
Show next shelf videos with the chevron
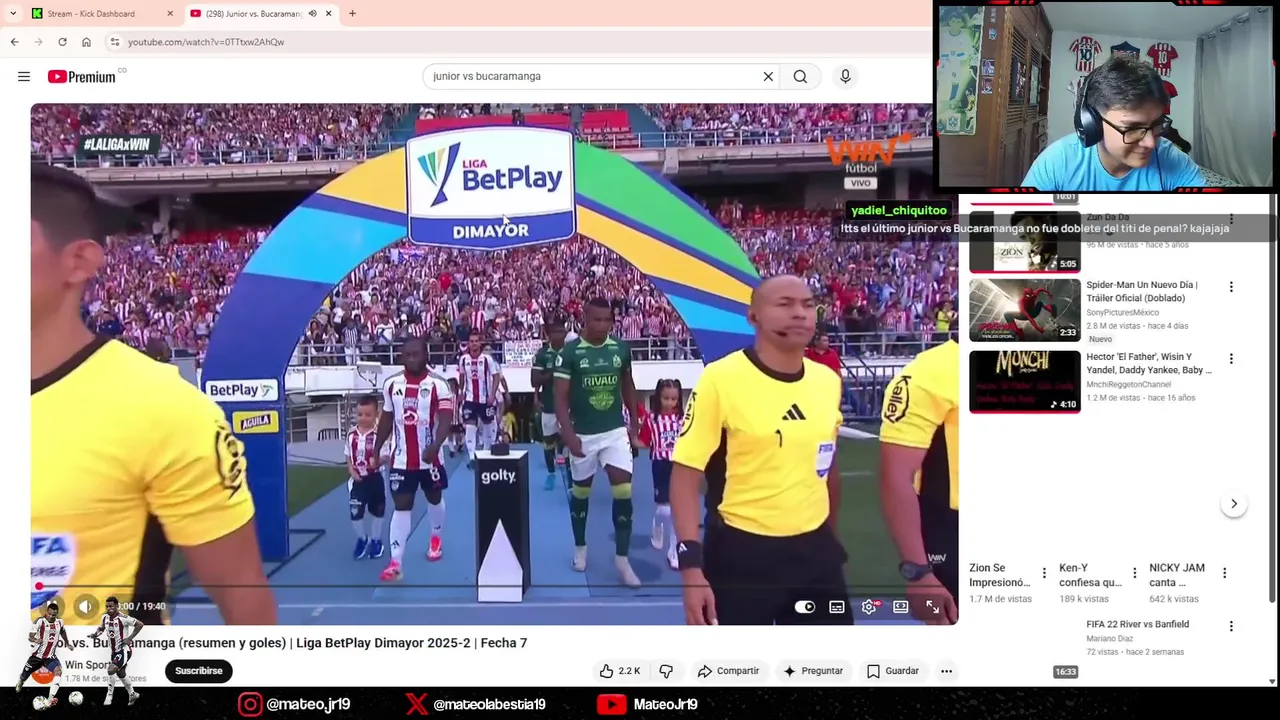point(1234,504)
